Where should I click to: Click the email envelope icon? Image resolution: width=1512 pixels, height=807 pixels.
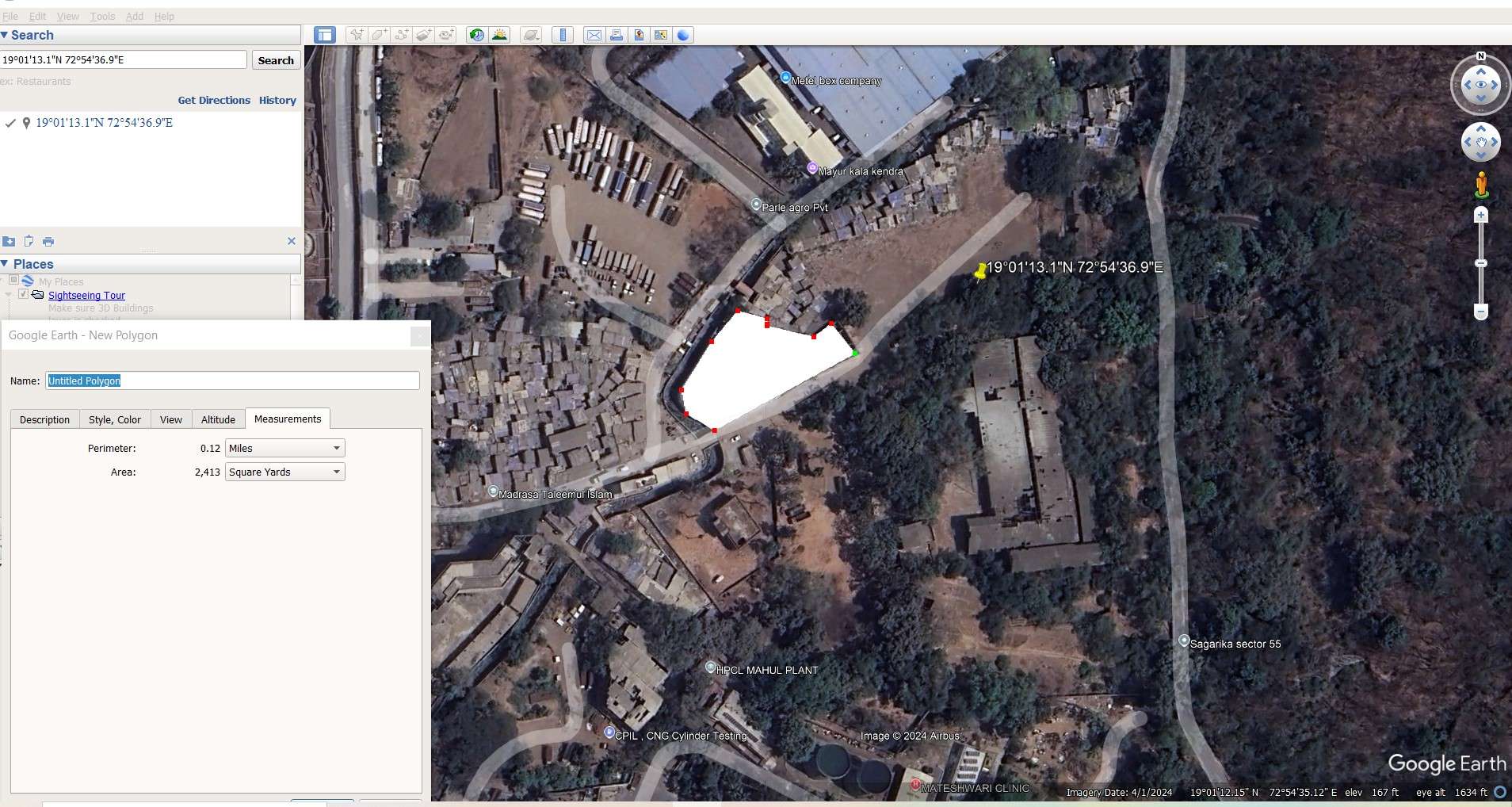pos(594,35)
